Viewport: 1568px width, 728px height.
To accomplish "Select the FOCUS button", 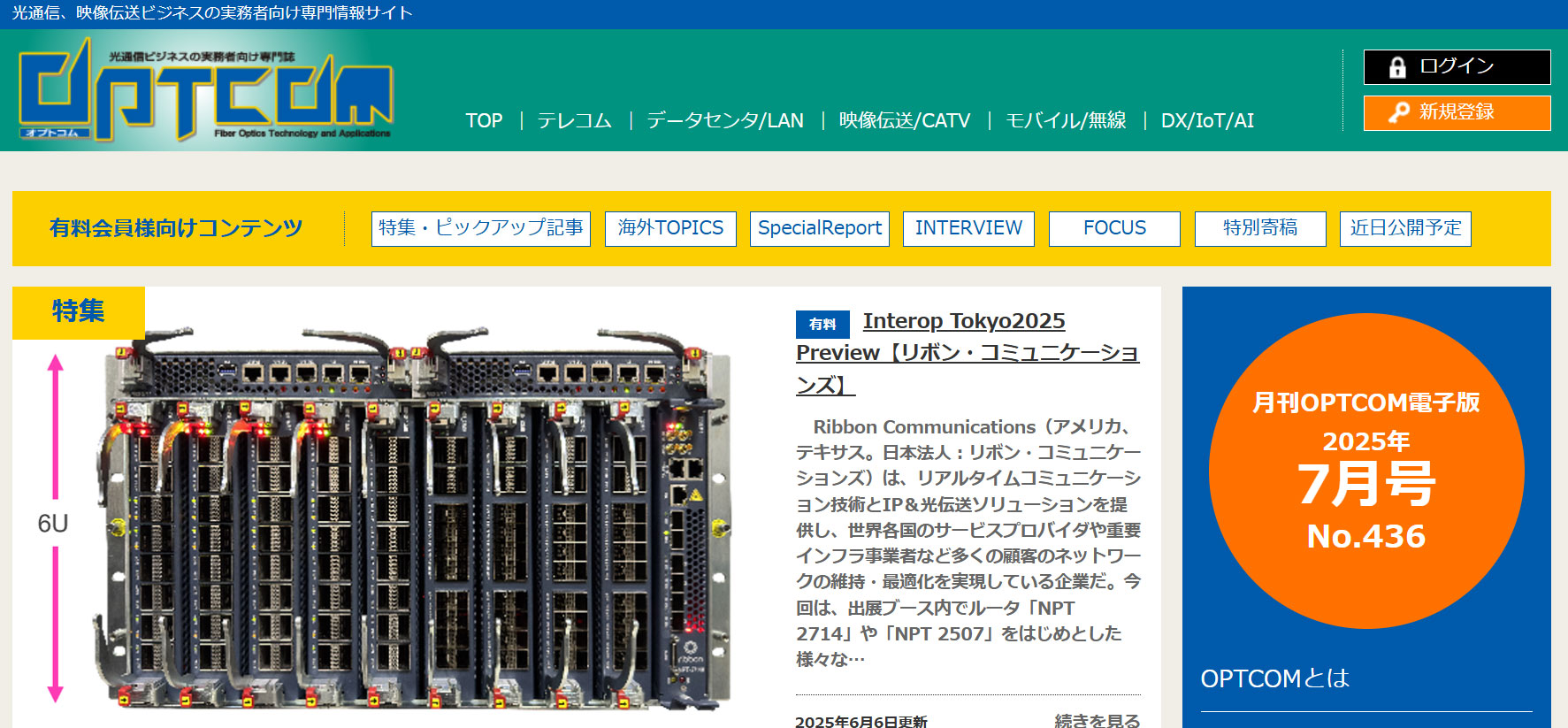I will tap(1114, 228).
